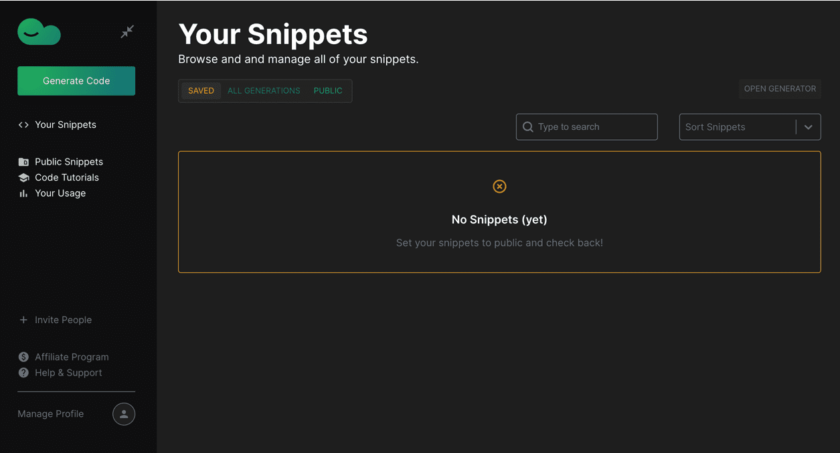Click the question mark Help icon
Image resolution: width=840 pixels, height=453 pixels.
click(x=23, y=373)
